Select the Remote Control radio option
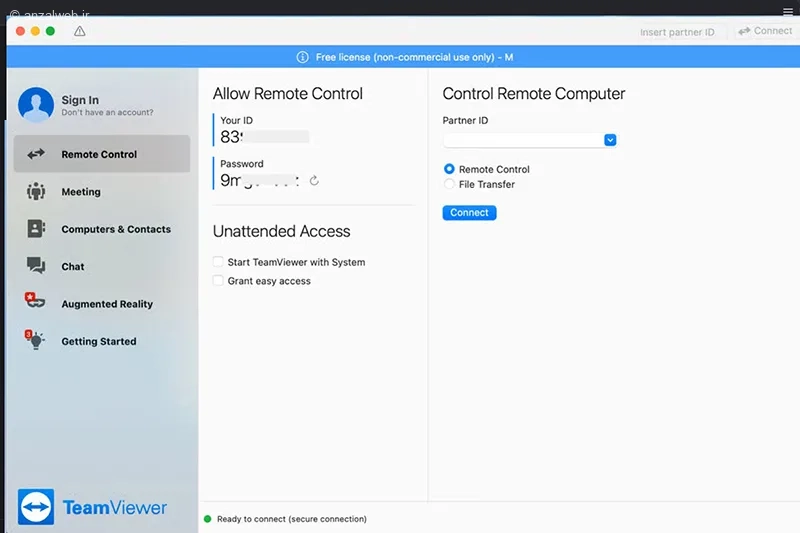The image size is (800, 533). [x=449, y=169]
